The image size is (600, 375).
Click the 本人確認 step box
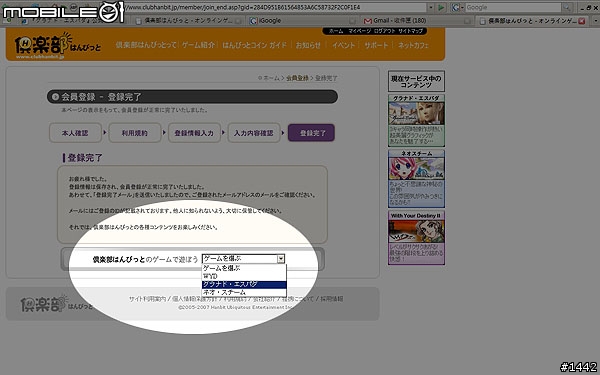tap(75, 133)
